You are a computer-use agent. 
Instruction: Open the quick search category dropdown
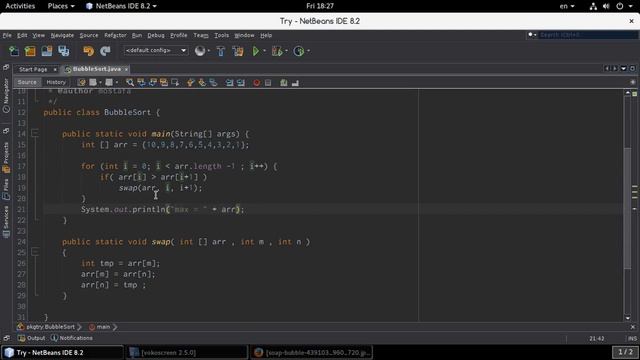[x=531, y=35]
